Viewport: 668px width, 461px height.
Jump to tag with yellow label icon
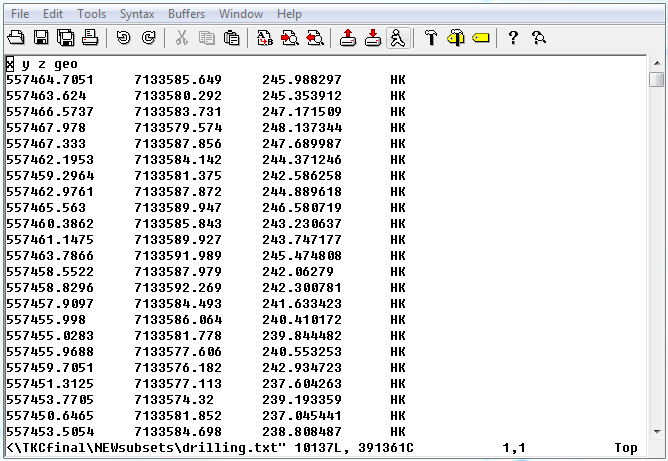tap(481, 38)
